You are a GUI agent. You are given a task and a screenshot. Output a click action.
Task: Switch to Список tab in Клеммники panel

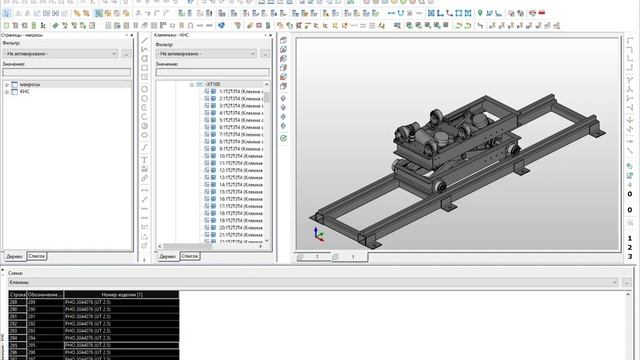pyautogui.click(x=190, y=256)
